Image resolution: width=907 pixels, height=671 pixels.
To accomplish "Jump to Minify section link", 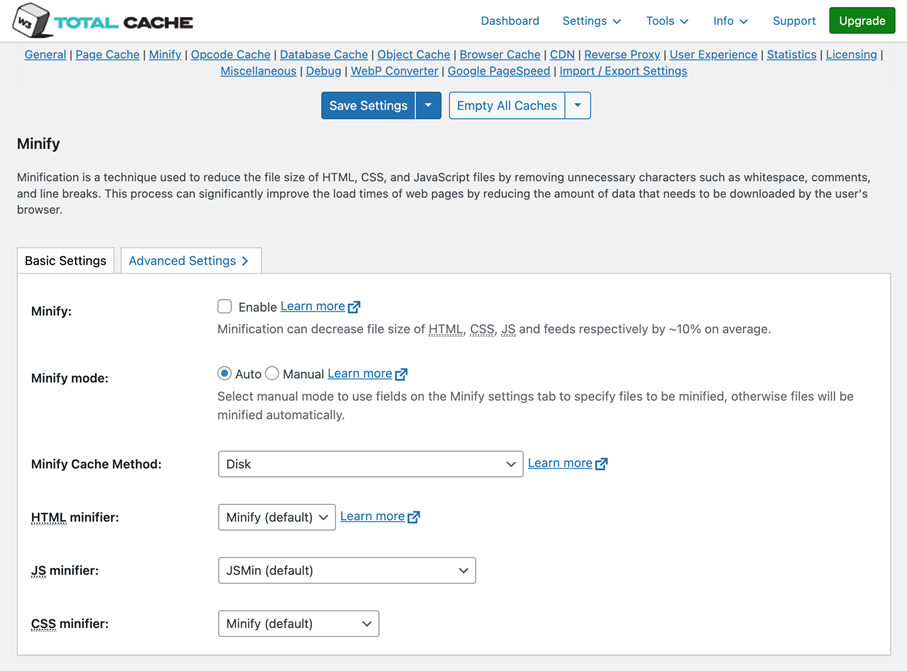I will (x=165, y=54).
